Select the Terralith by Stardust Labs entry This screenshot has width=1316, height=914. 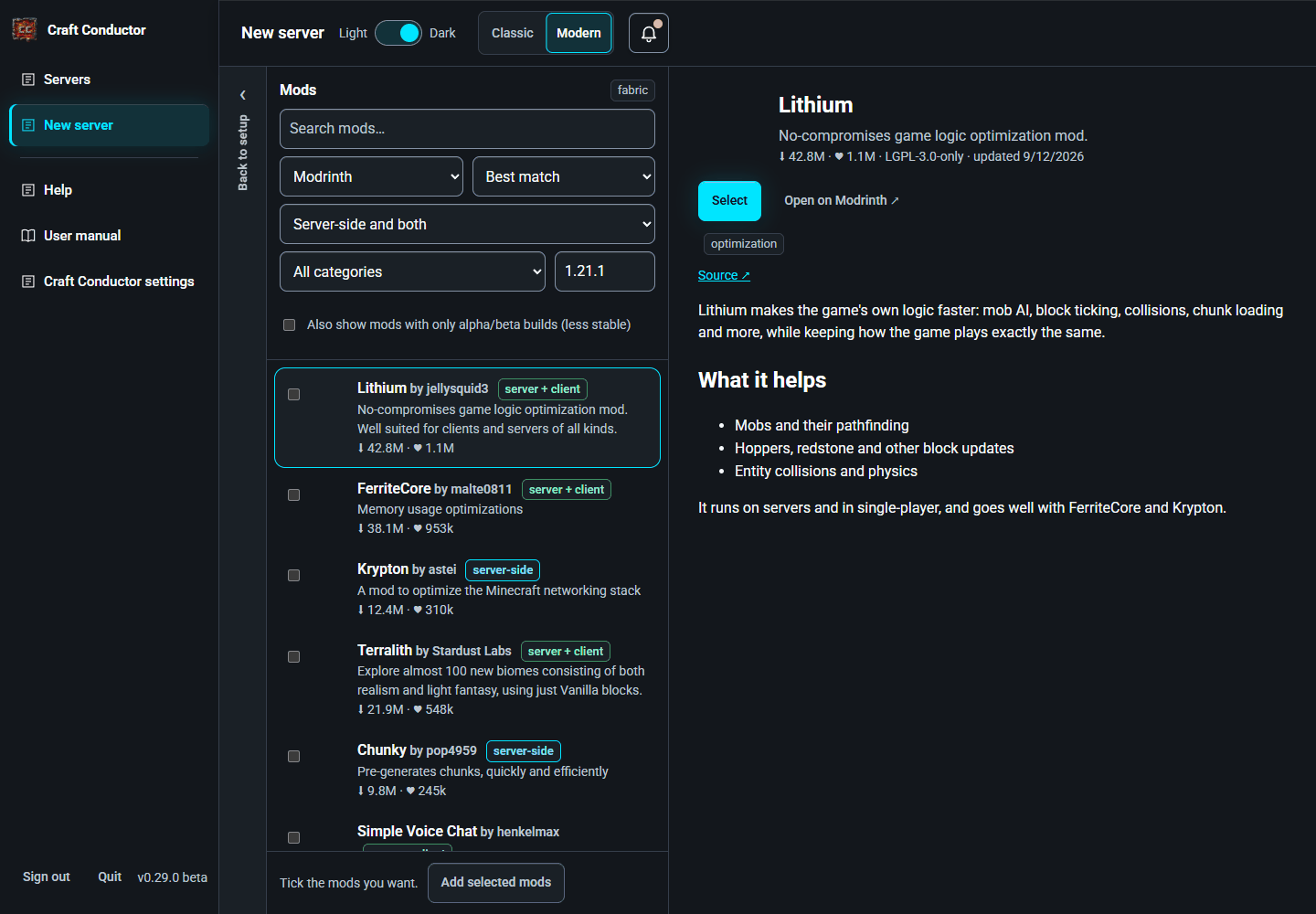pyautogui.click(x=467, y=680)
